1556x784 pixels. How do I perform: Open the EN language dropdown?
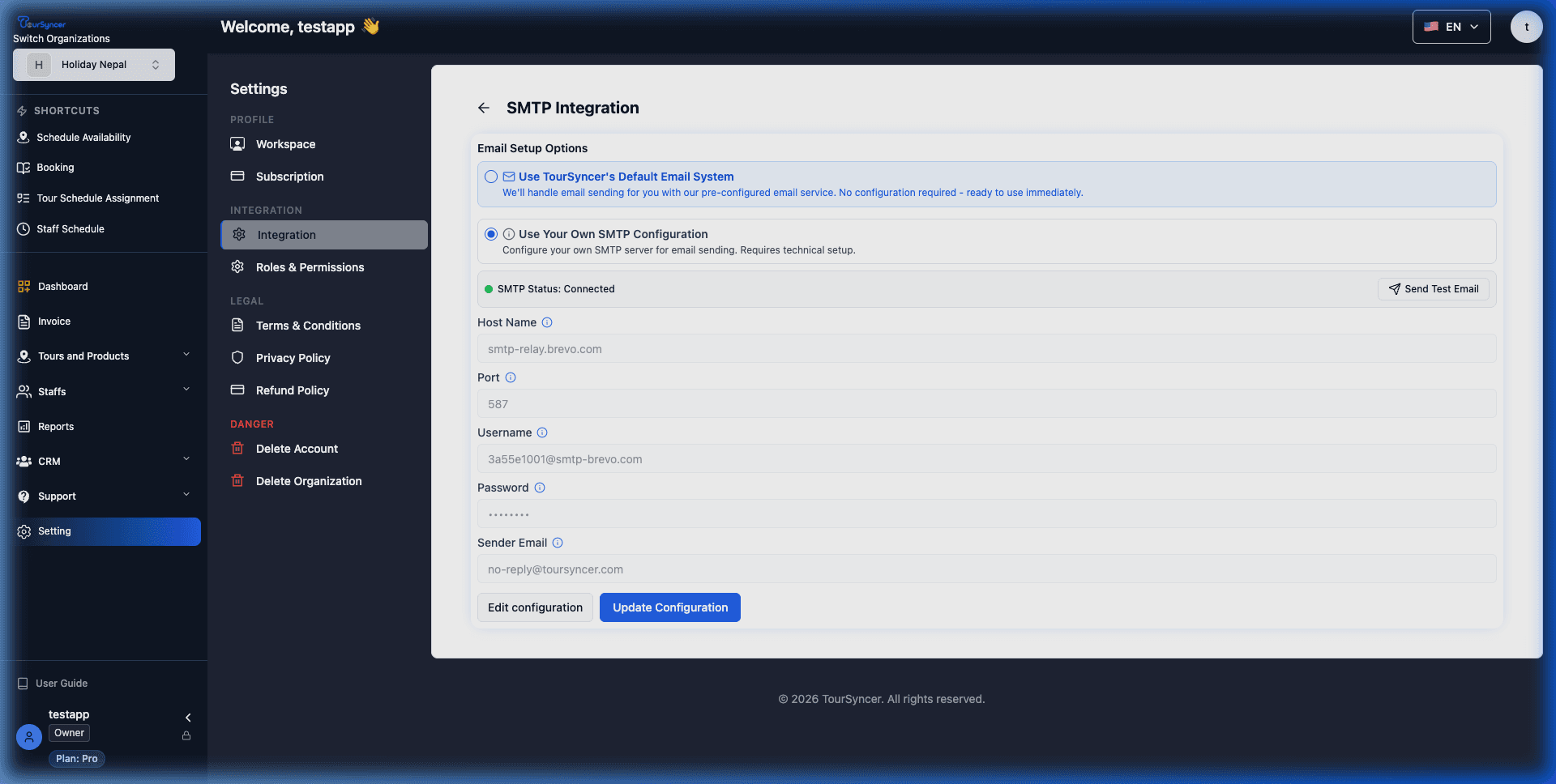tap(1451, 26)
